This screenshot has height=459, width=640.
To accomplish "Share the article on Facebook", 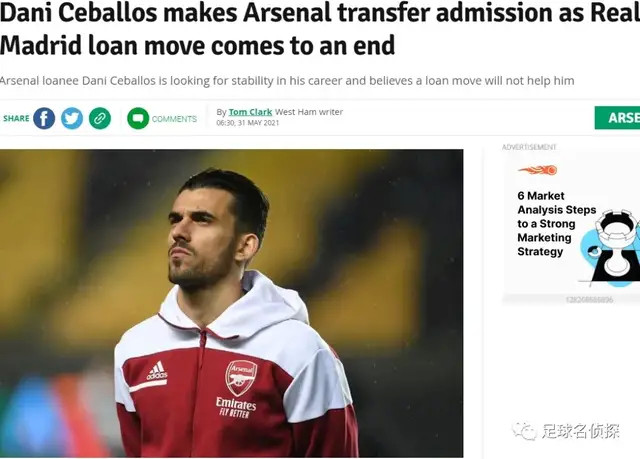I will tap(44, 119).
